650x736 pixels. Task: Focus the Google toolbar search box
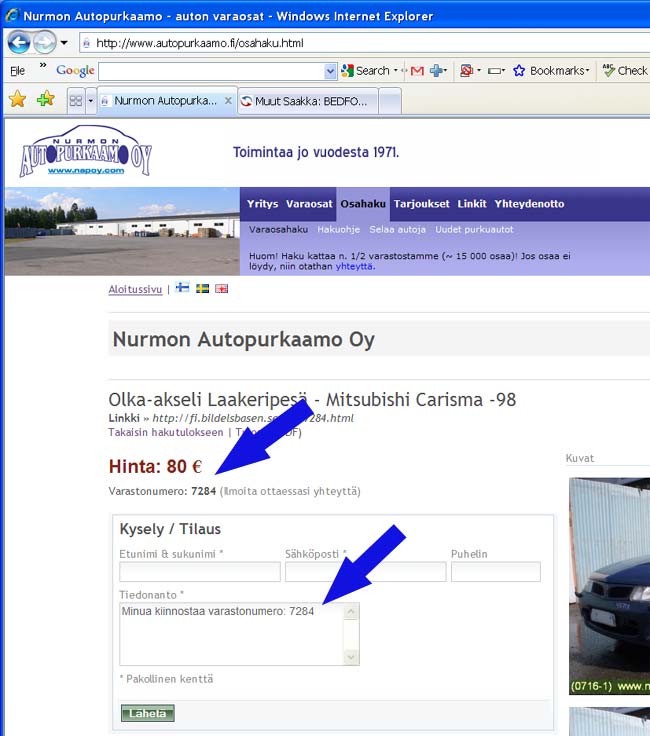212,72
